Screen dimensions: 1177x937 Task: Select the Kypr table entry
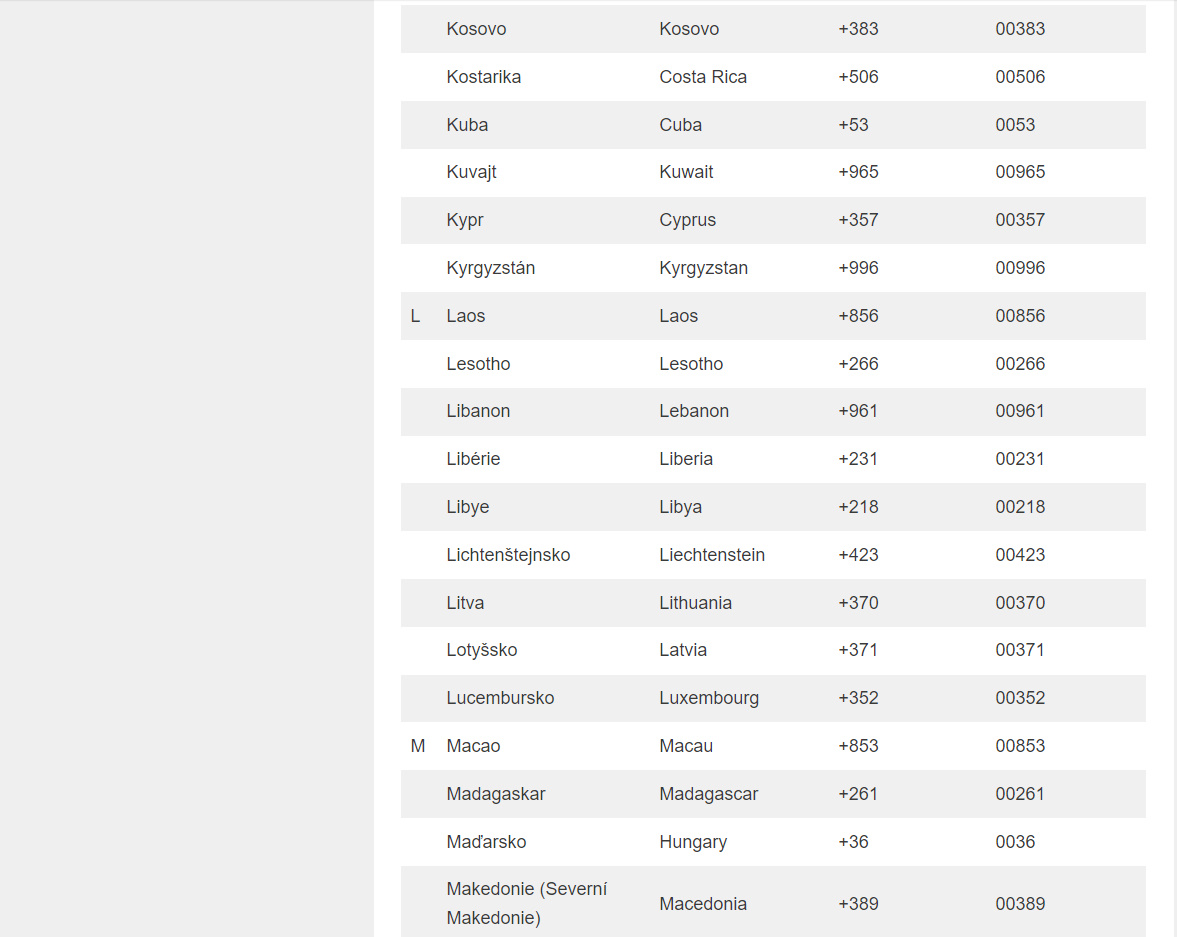pos(465,220)
